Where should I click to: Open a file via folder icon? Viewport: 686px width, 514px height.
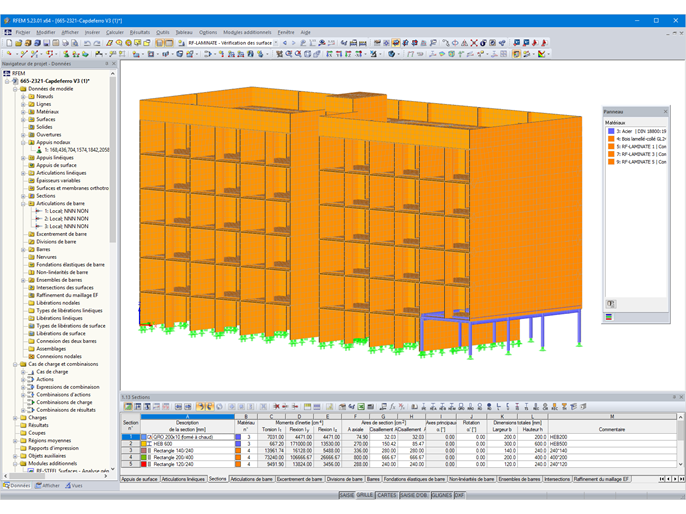[18, 43]
